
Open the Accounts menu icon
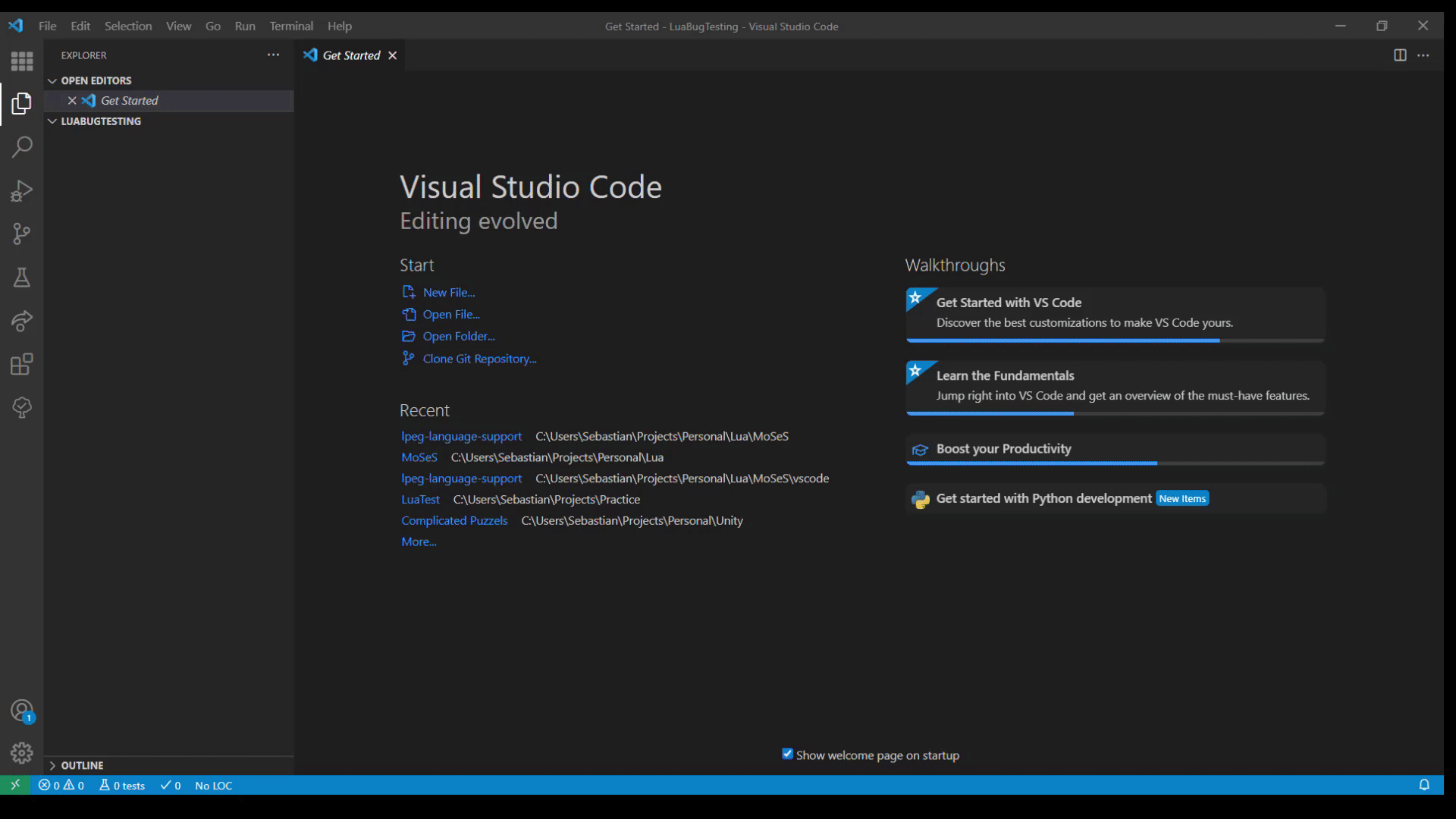coord(22,711)
